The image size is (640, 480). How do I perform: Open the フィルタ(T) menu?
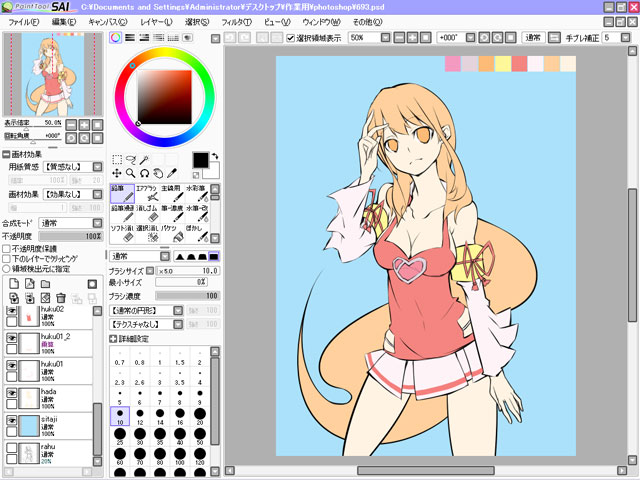[x=236, y=22]
